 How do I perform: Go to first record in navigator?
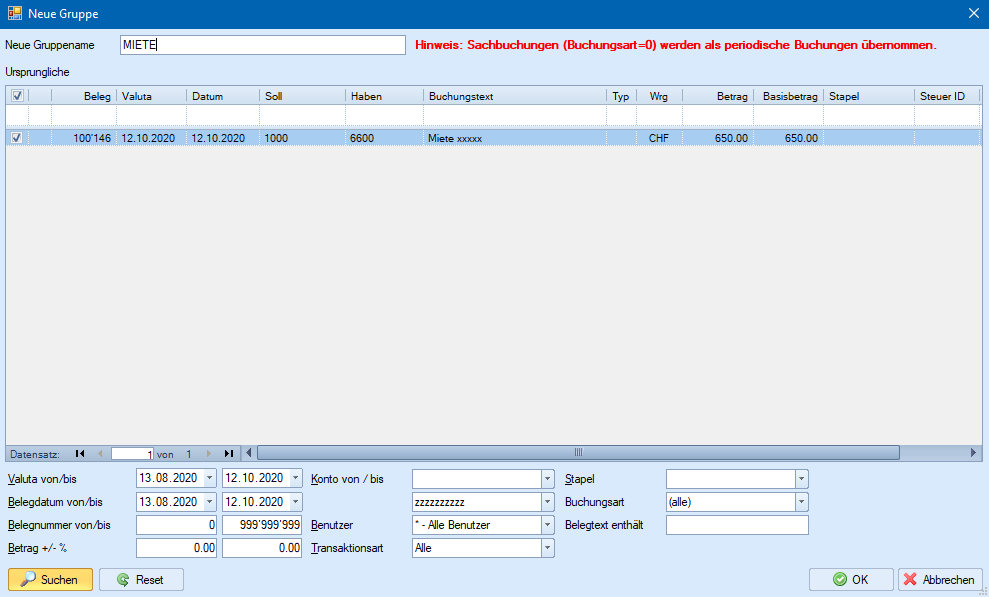point(80,453)
